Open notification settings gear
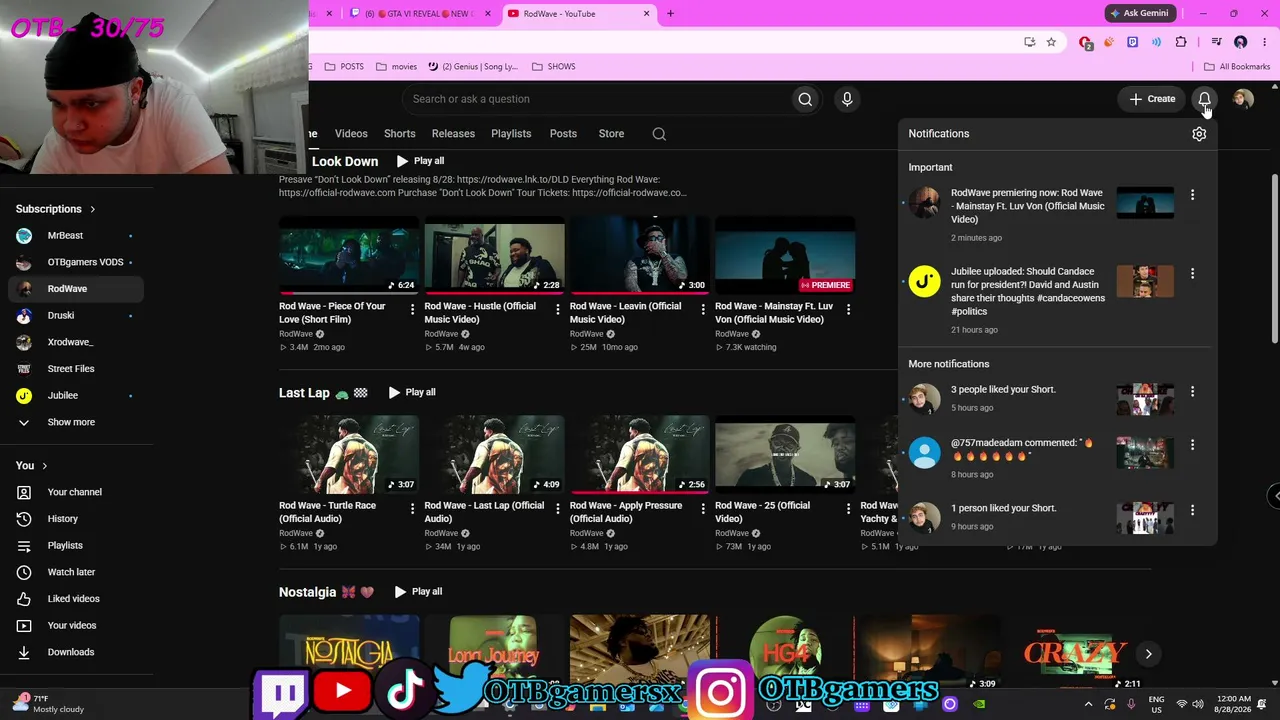1280x720 pixels. point(1199,134)
